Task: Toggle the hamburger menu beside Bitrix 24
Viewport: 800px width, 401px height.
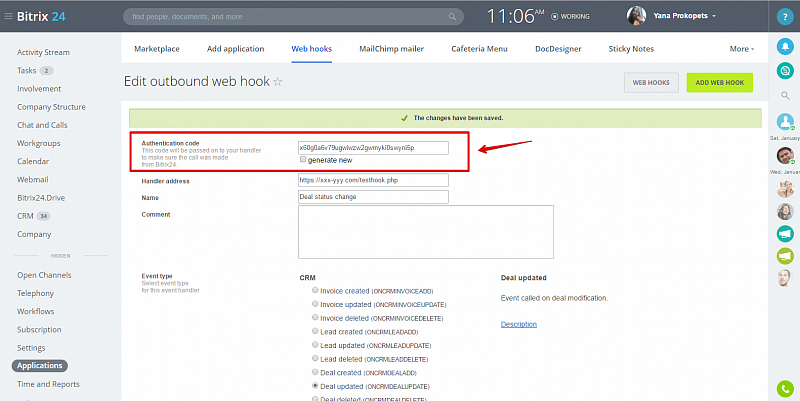Action: (x=8, y=16)
